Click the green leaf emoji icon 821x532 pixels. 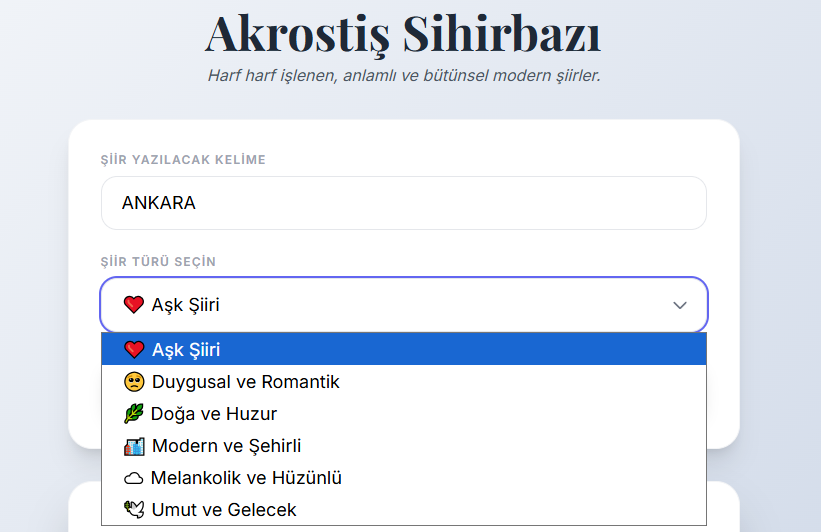134,414
